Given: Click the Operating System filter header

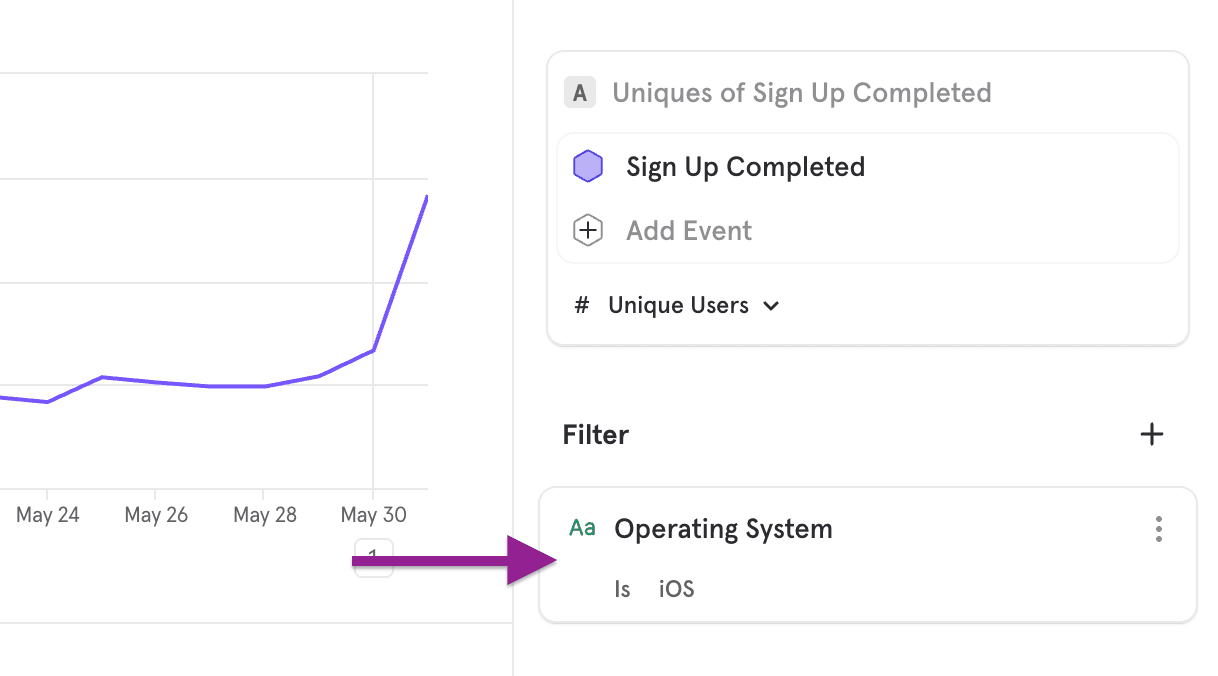Looking at the screenshot, I should (723, 528).
